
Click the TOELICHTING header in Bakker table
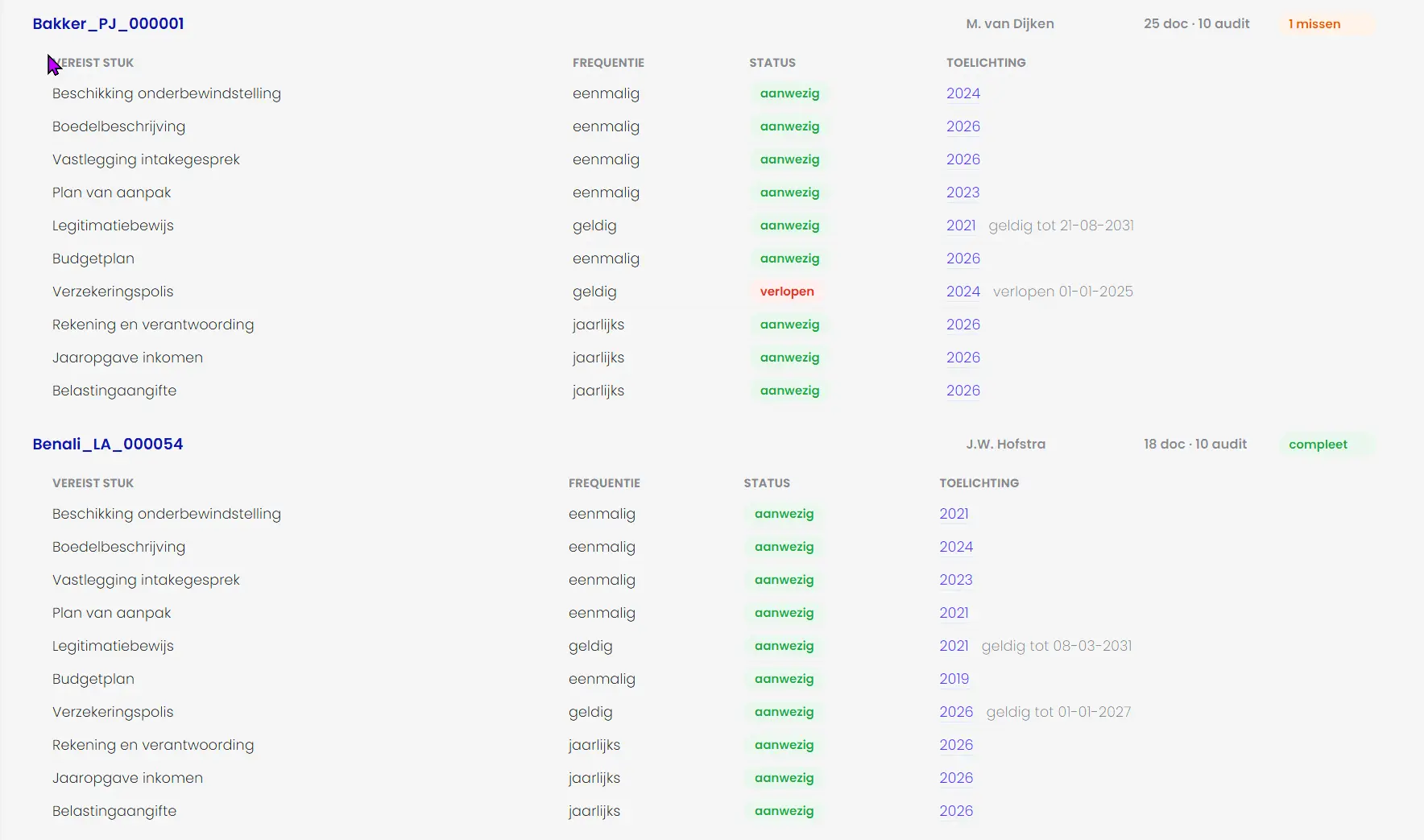tap(986, 63)
